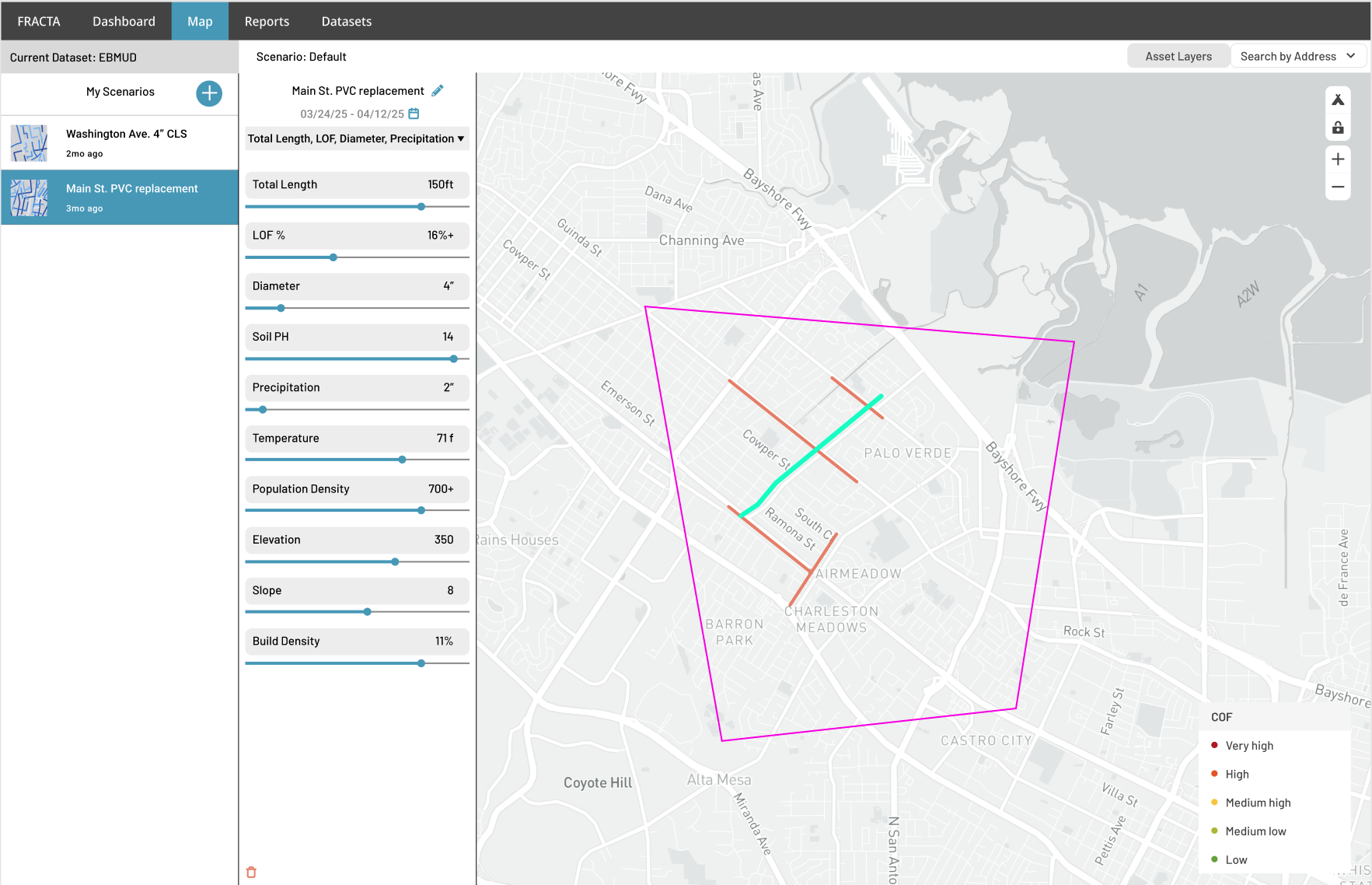Click the Elevation 350 field

(x=357, y=540)
